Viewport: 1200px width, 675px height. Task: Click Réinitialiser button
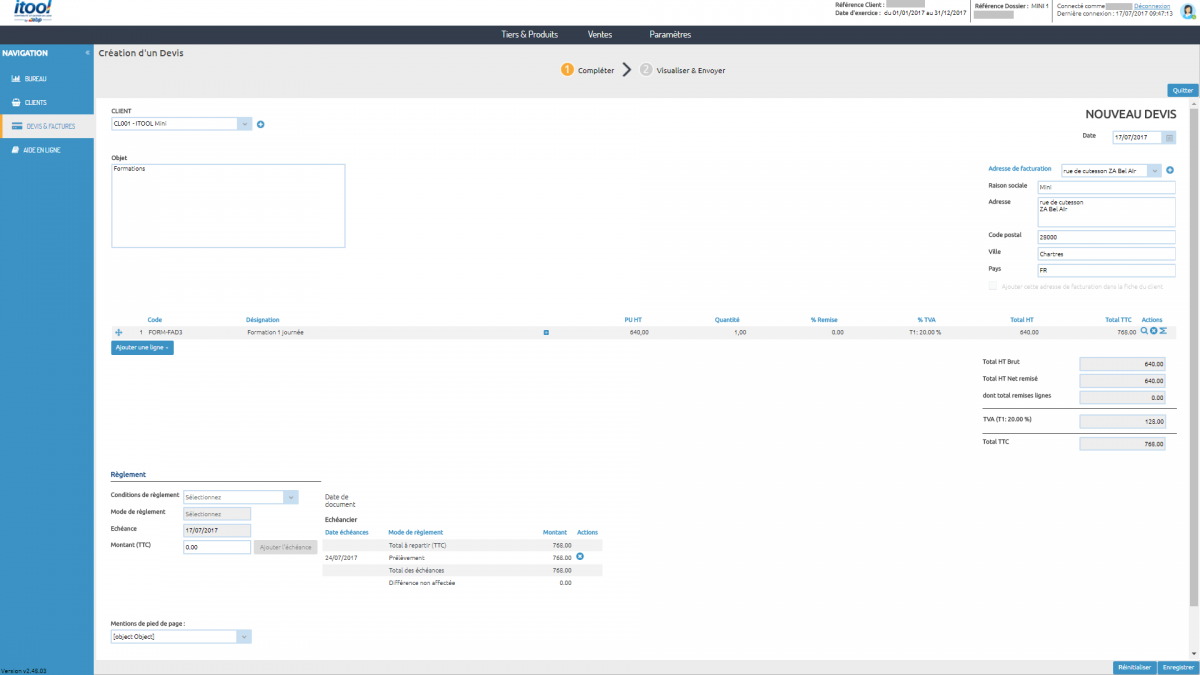pos(1134,667)
